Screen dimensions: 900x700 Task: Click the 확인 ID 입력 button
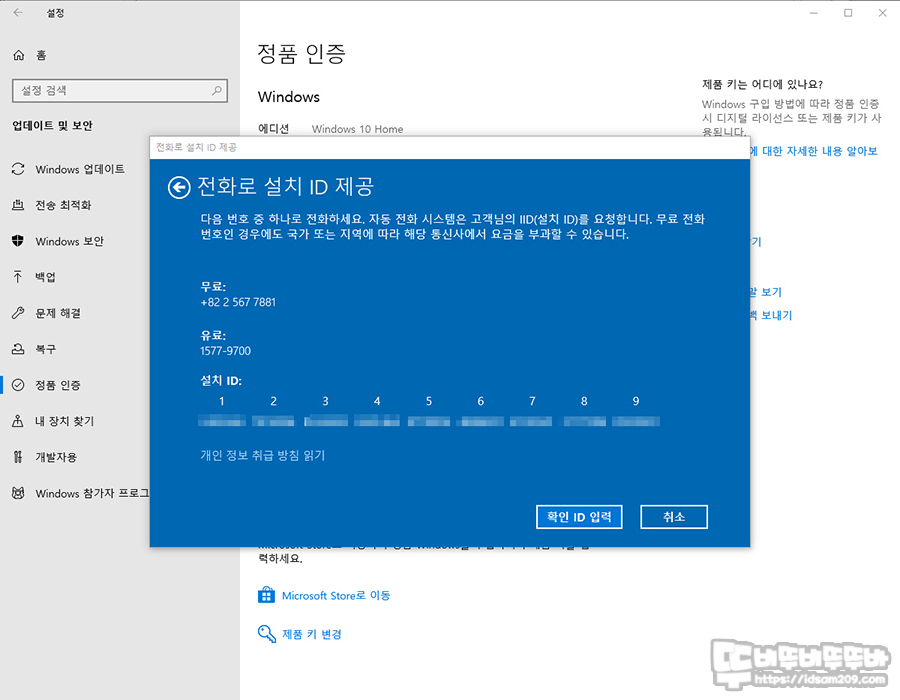point(579,517)
